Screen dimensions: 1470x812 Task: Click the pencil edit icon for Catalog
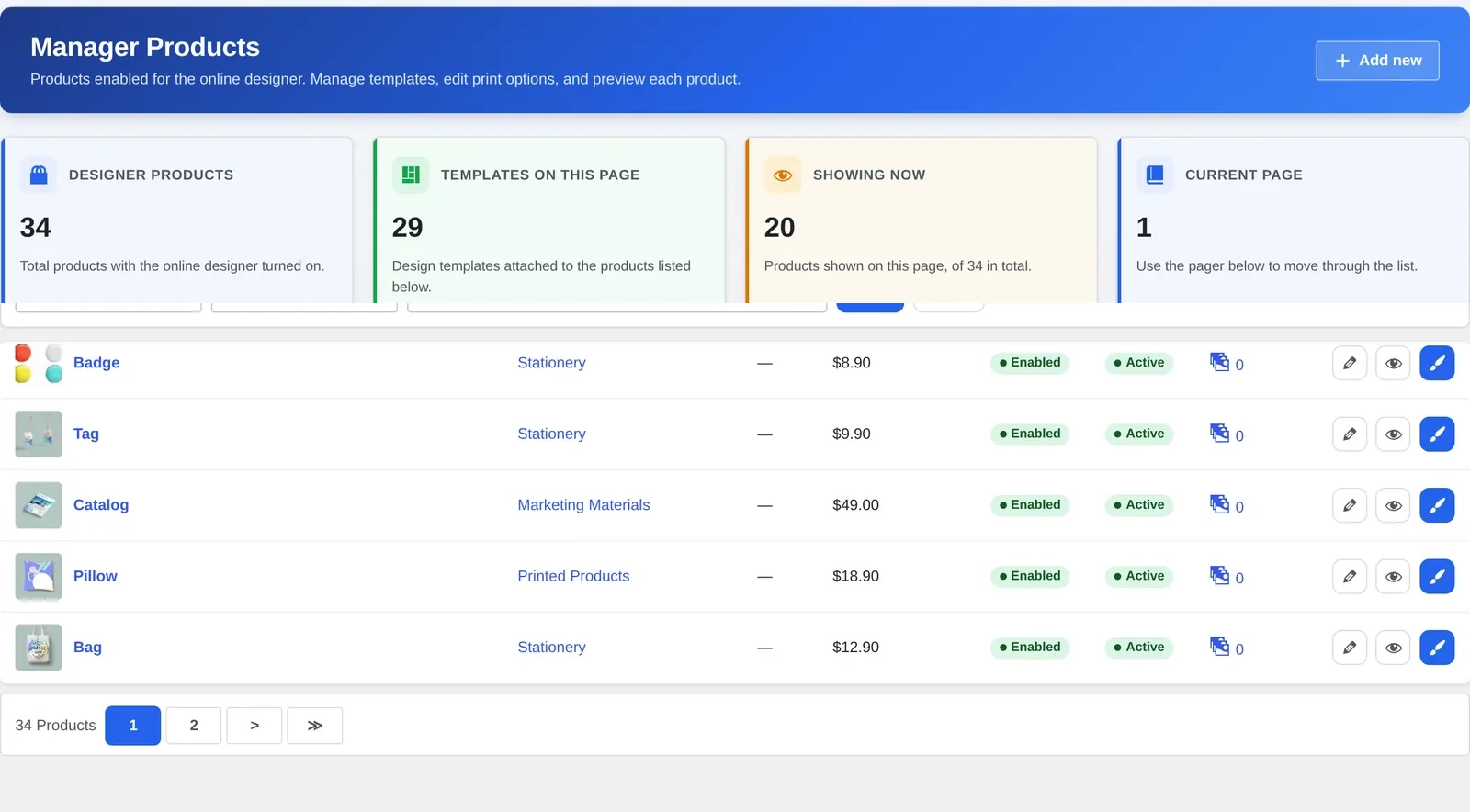point(1350,505)
